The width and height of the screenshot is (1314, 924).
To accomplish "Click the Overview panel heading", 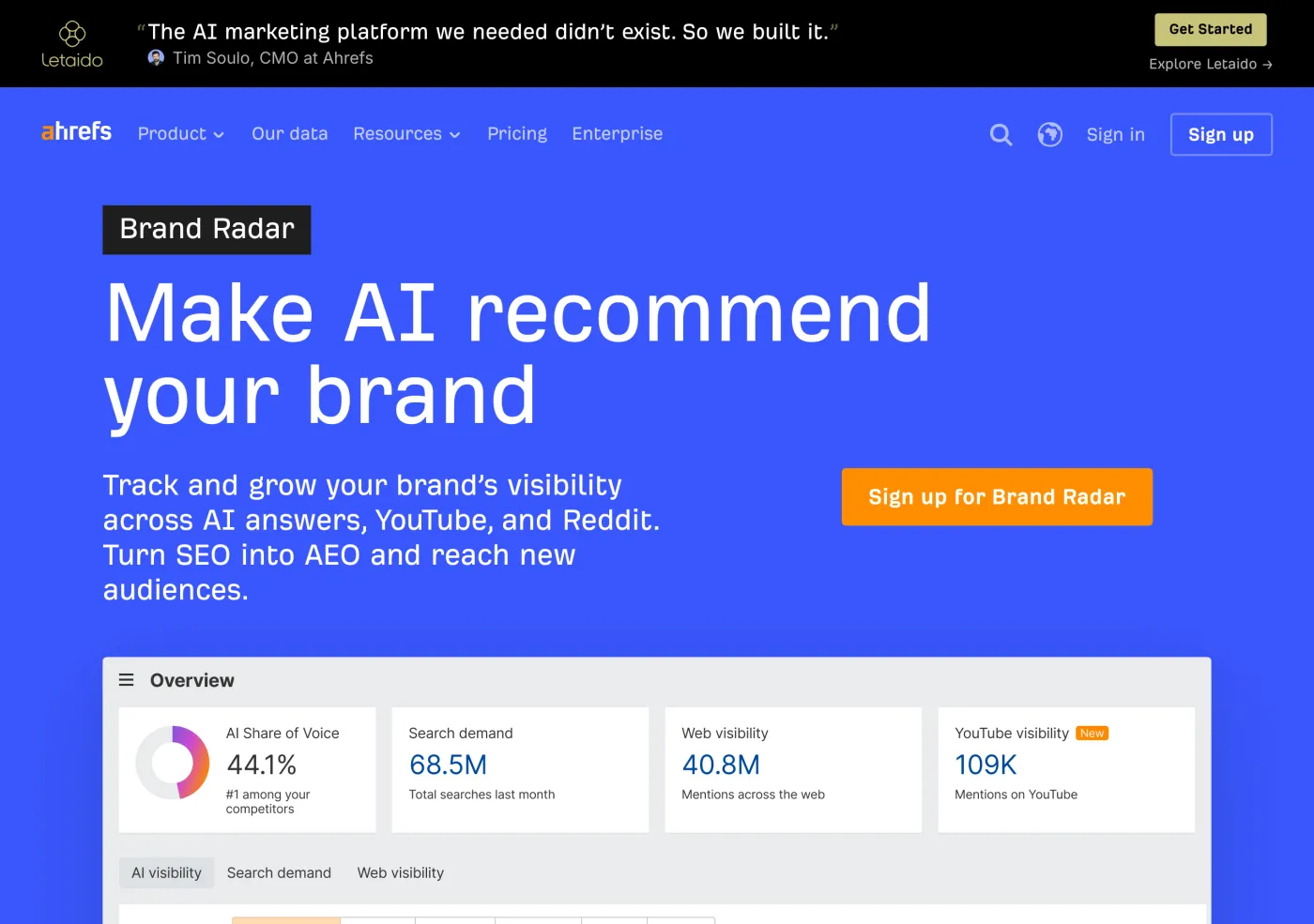I will [191, 680].
